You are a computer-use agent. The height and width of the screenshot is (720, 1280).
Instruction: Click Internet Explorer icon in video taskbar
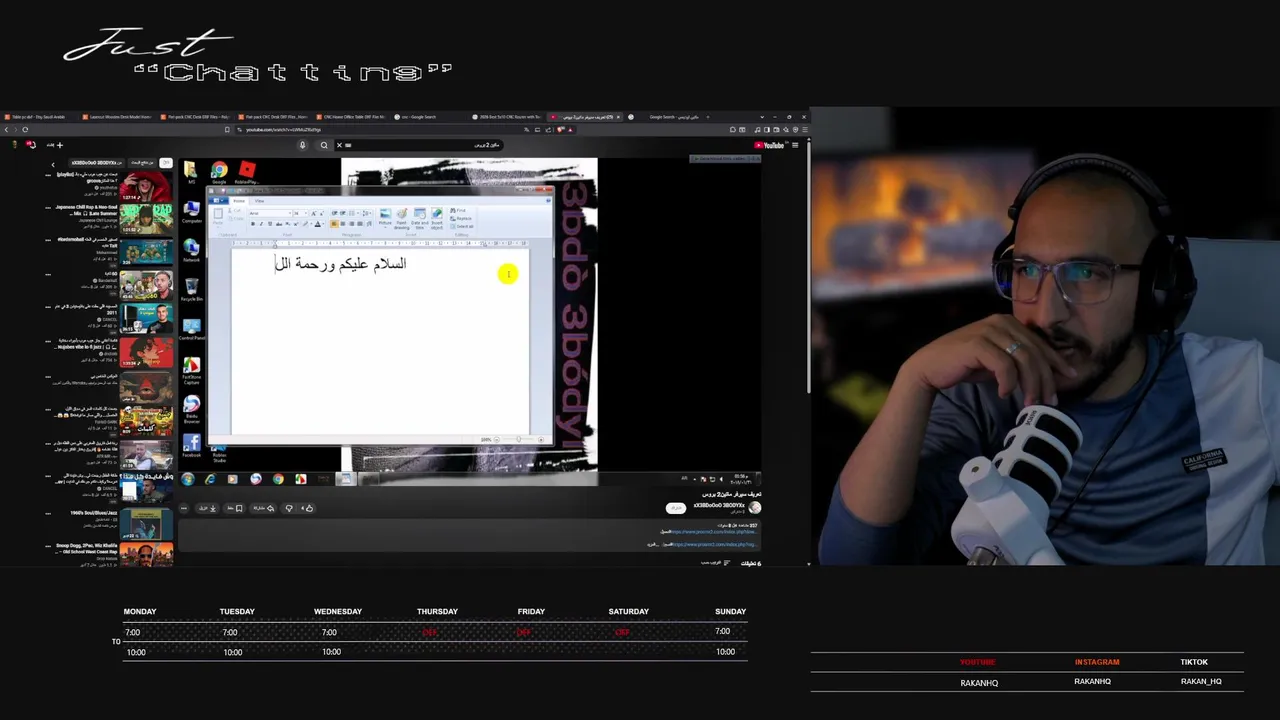(x=210, y=479)
